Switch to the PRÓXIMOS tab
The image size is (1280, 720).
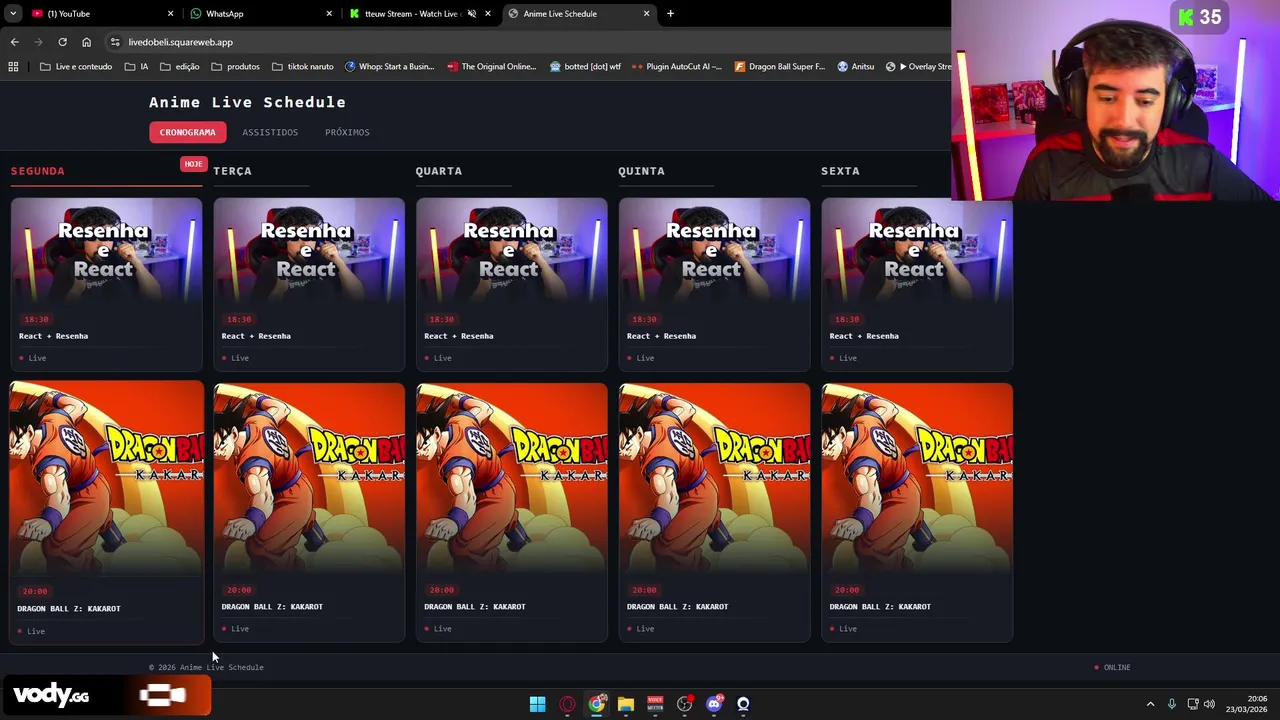tap(347, 132)
